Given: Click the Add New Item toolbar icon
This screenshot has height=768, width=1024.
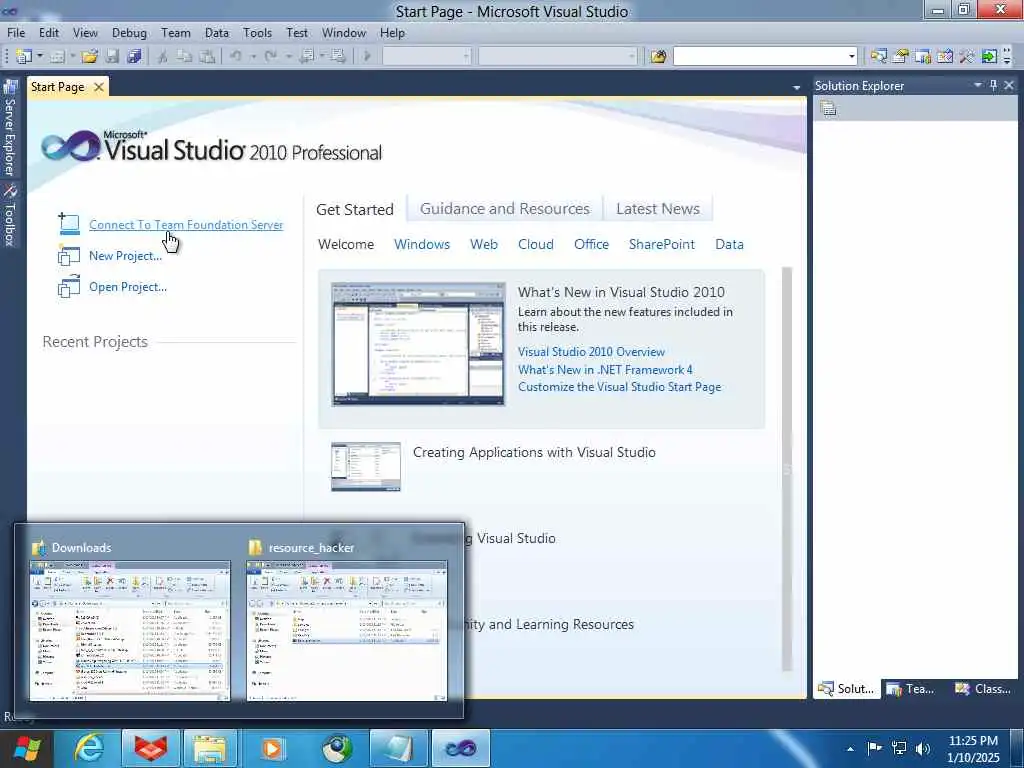Looking at the screenshot, I should click(x=57, y=57).
